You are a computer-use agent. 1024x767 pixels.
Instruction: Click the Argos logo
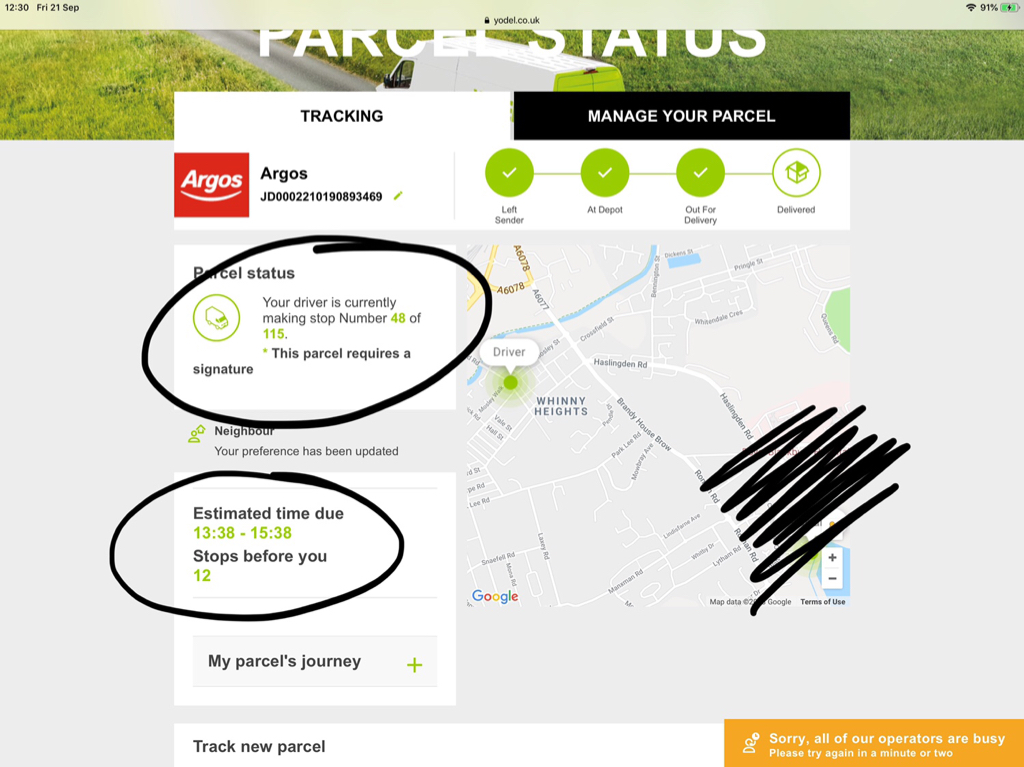212,185
